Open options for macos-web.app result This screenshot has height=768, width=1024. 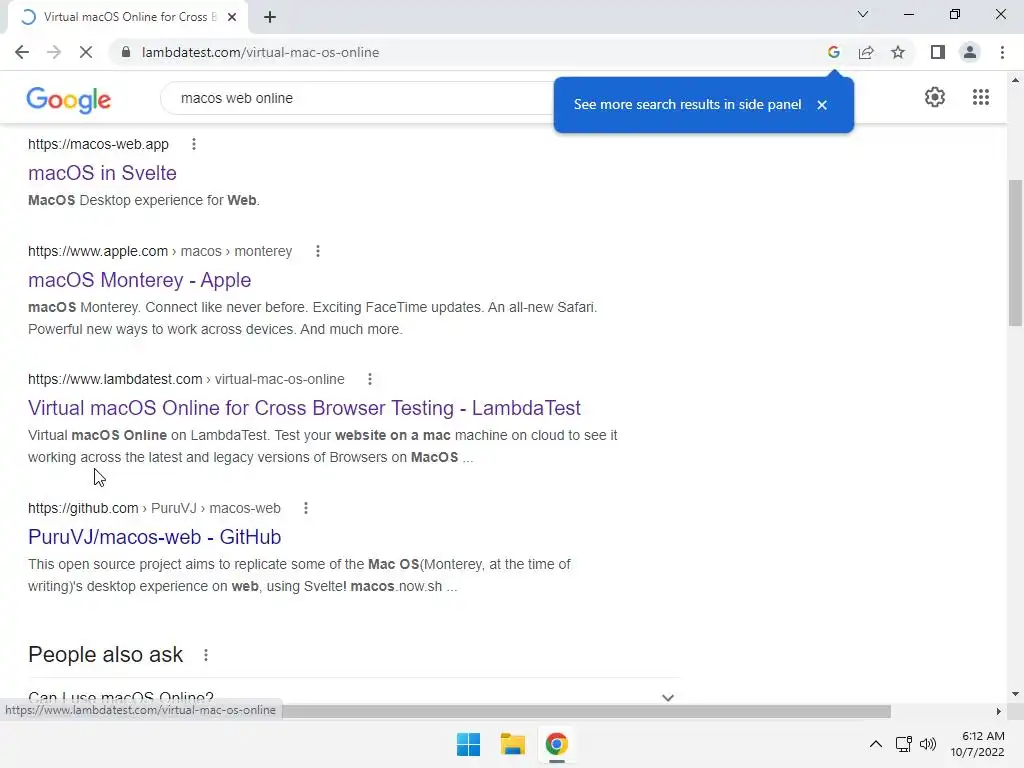tap(193, 144)
